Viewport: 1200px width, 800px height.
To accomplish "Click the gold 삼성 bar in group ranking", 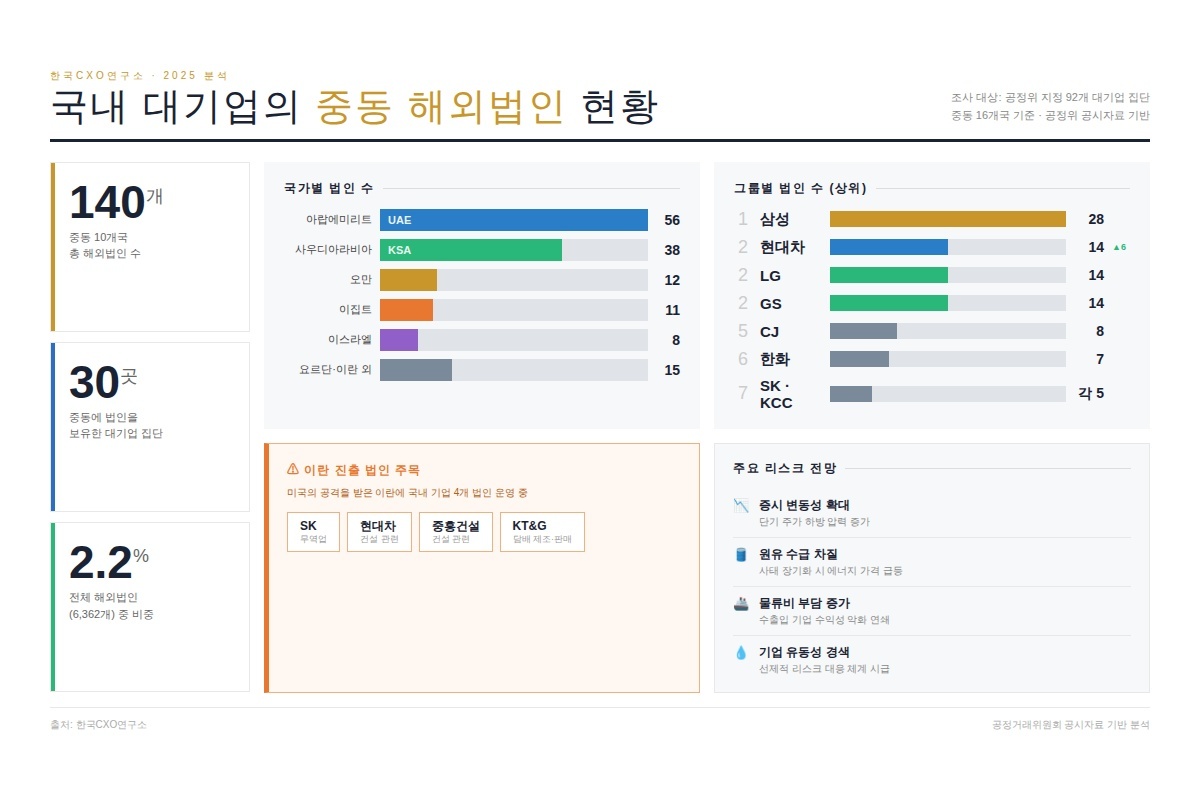I will coord(948,219).
